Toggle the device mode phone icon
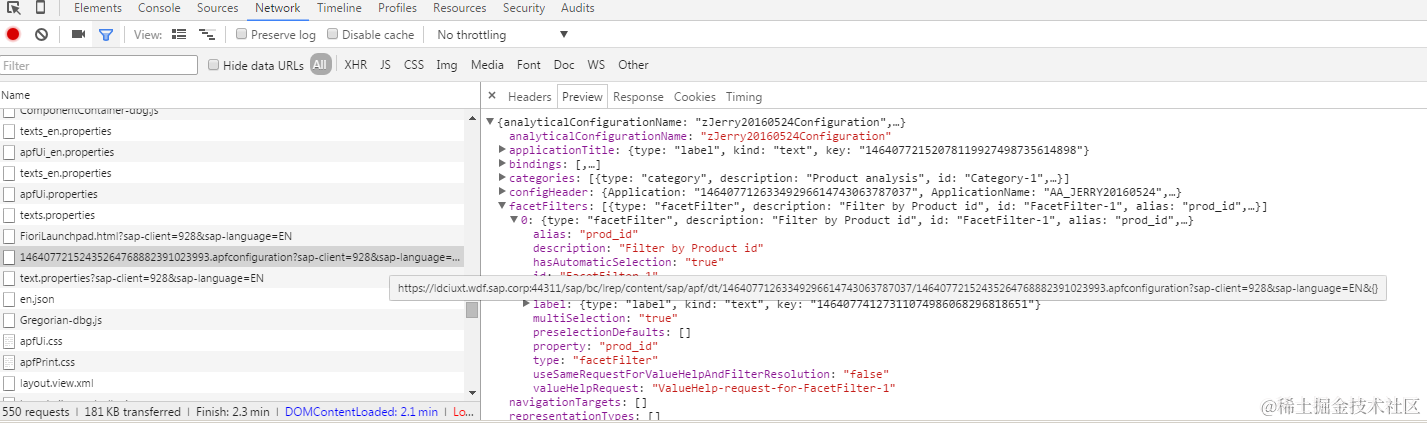 (x=41, y=8)
